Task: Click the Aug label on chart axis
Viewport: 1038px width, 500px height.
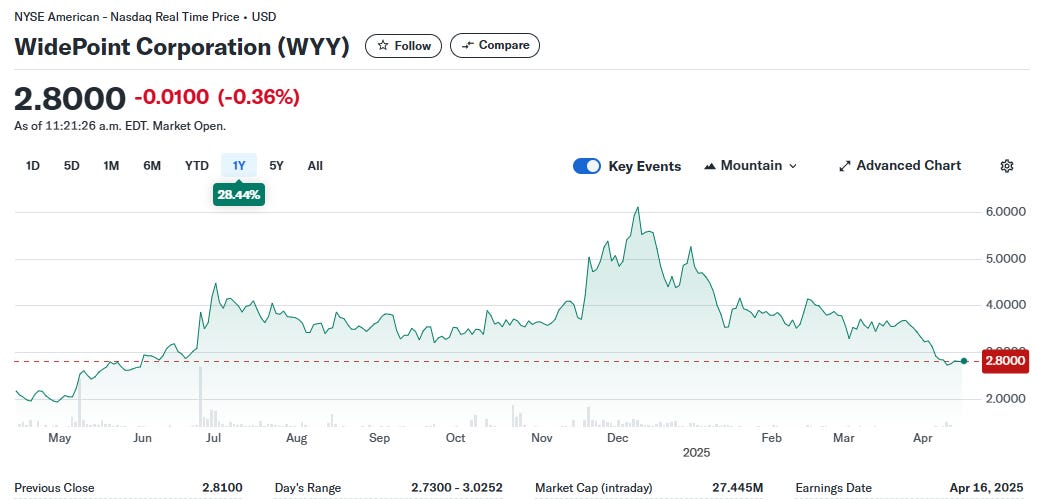Action: click(x=297, y=438)
